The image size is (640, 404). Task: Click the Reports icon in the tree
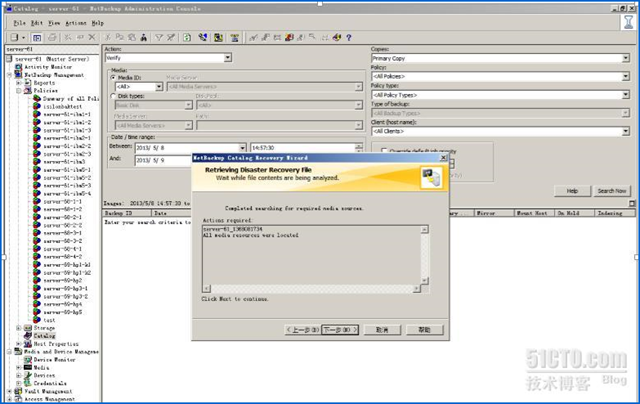pos(28,83)
